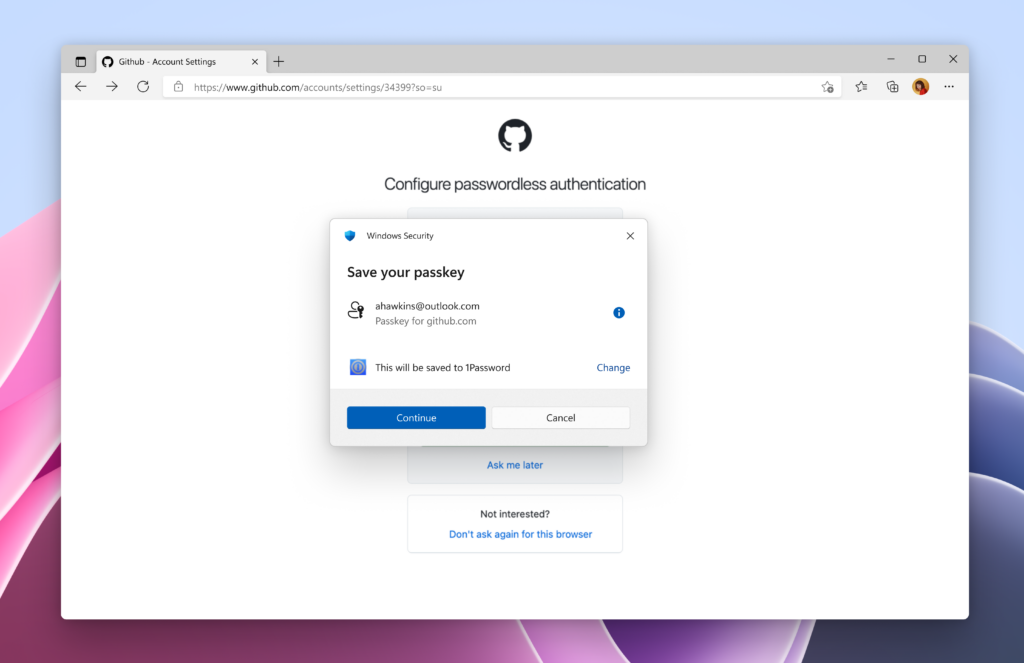
Task: Open the Edge profile avatar
Action: (920, 87)
